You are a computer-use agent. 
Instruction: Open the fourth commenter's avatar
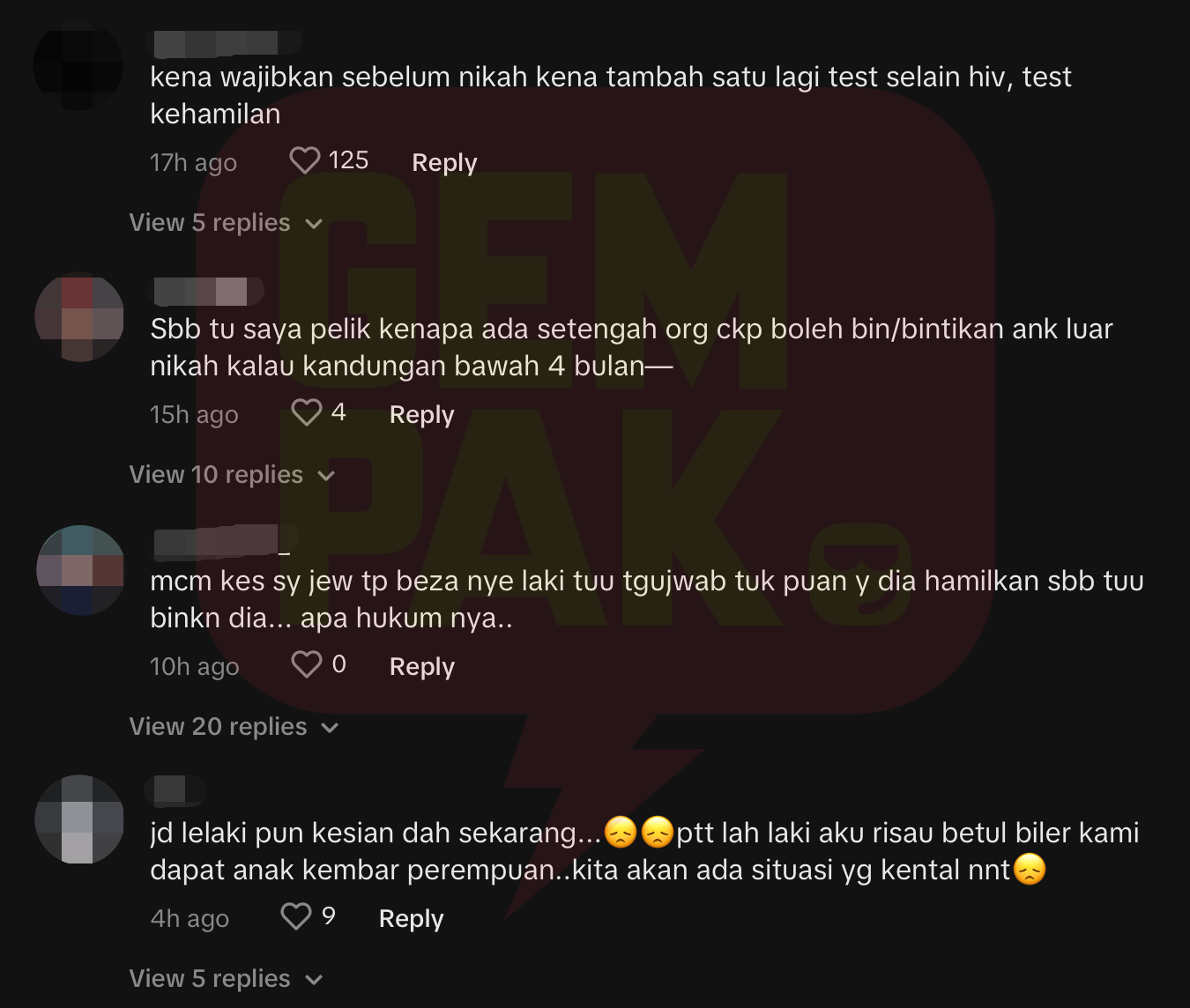point(79,819)
